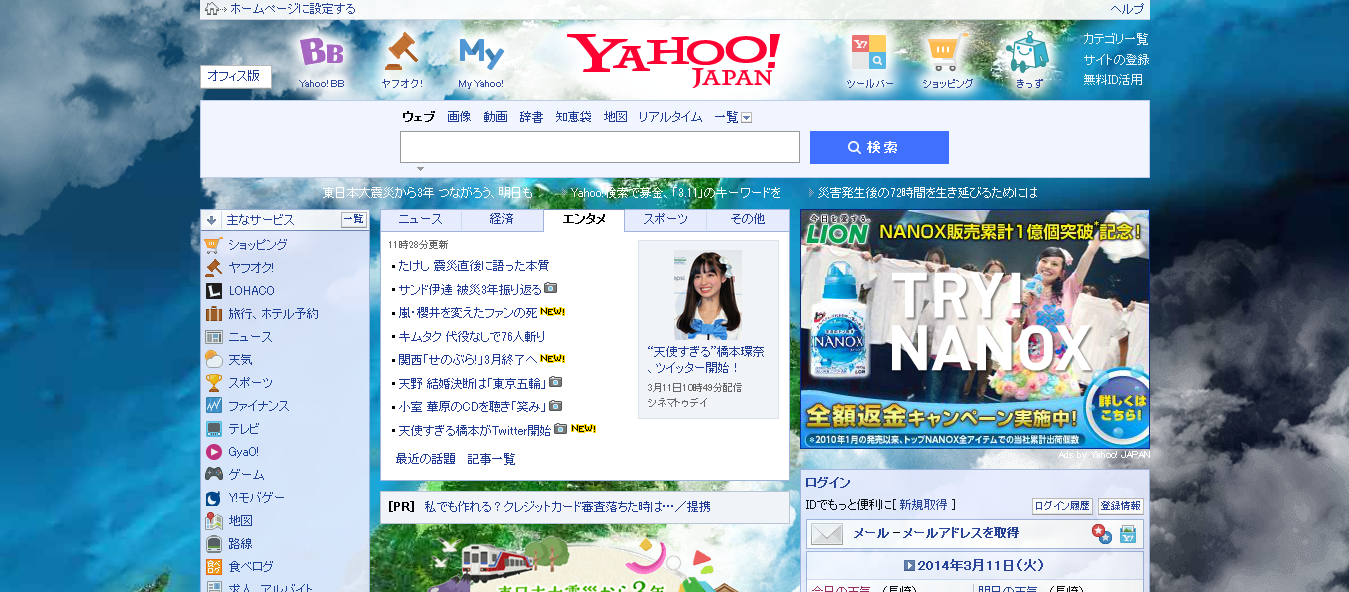1349x592 pixels.
Task: Open headline キムタク 代役なしで76人斬り
Action: tap(472, 337)
